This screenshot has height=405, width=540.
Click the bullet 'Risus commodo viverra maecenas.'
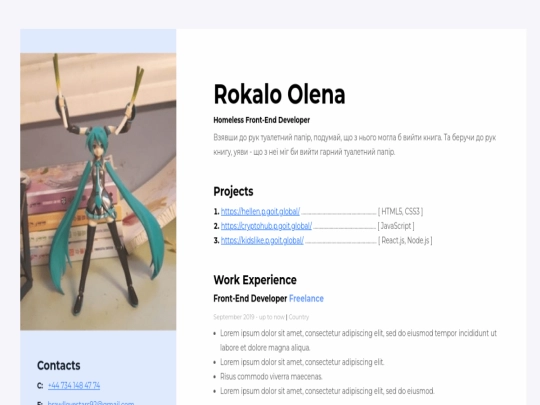(271, 376)
